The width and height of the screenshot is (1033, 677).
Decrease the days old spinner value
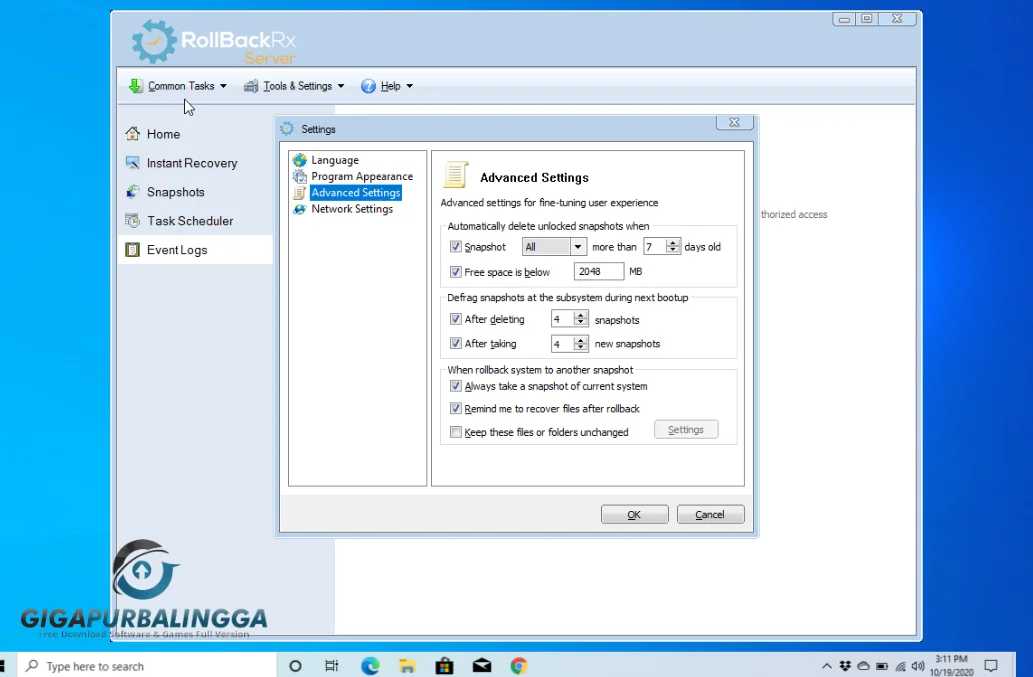[673, 251]
